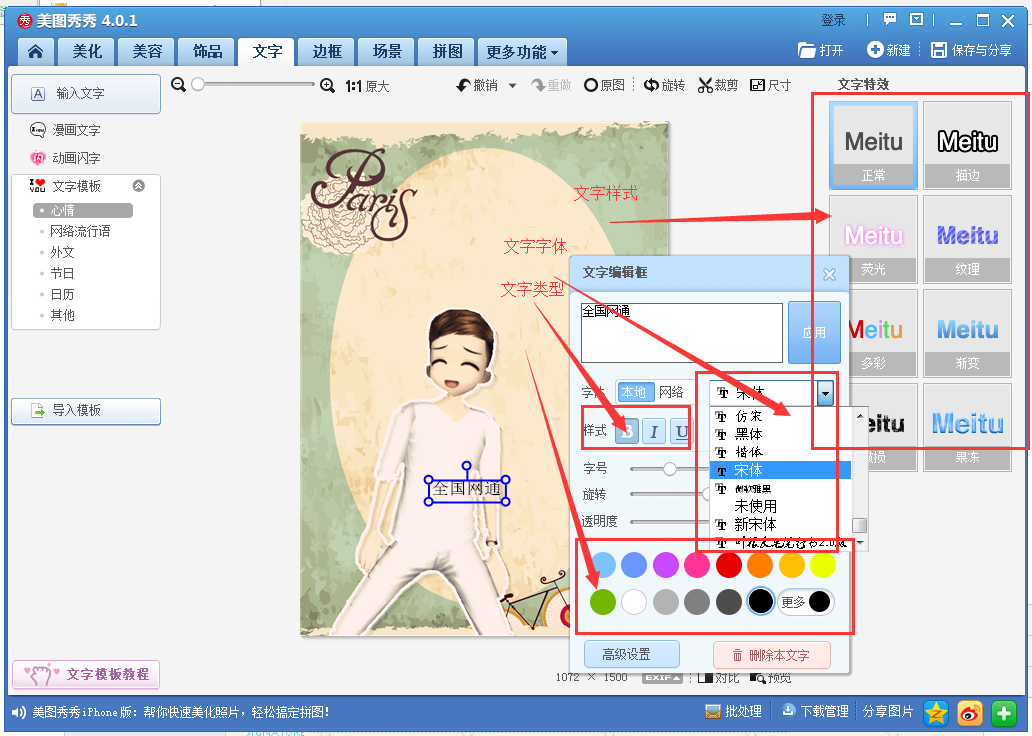
Task: Apply the 正常 text effect
Action: pyautogui.click(x=873, y=145)
